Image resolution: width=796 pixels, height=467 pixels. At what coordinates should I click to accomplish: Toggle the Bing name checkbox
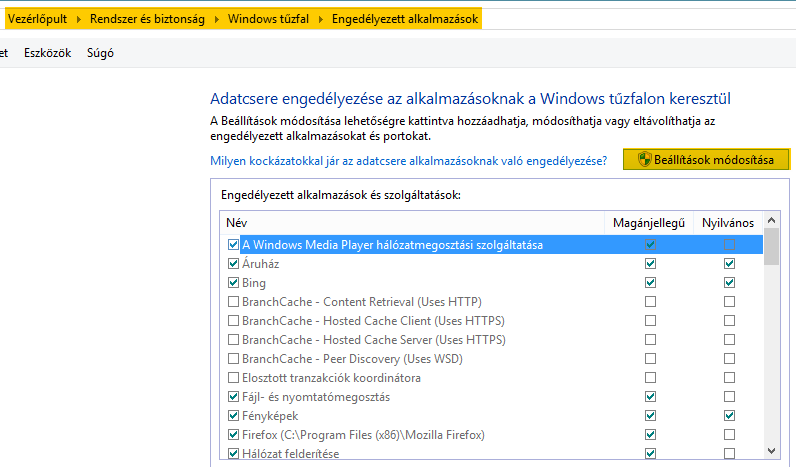pos(234,283)
